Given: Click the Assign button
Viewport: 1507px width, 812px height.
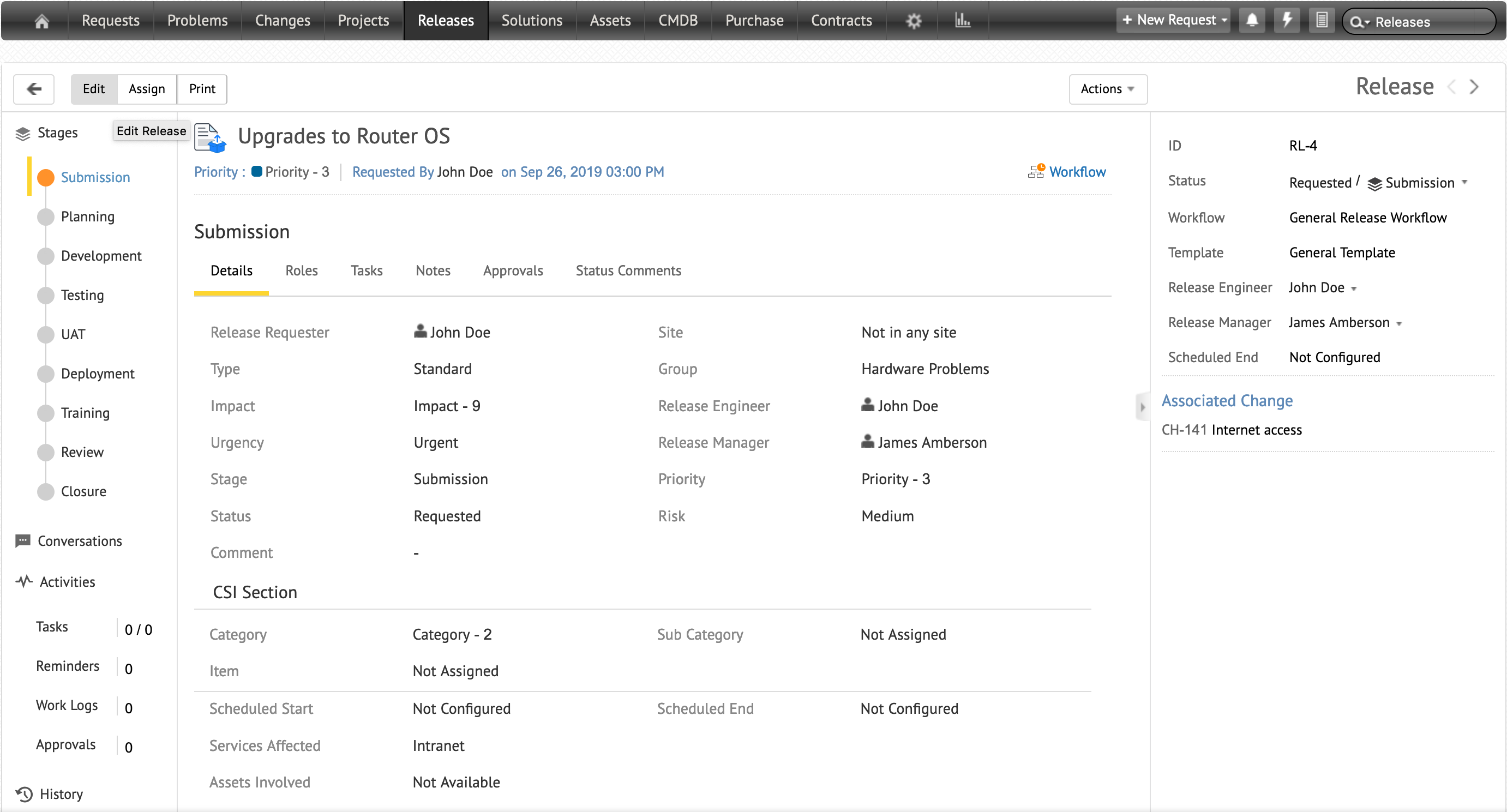Looking at the screenshot, I should point(146,89).
